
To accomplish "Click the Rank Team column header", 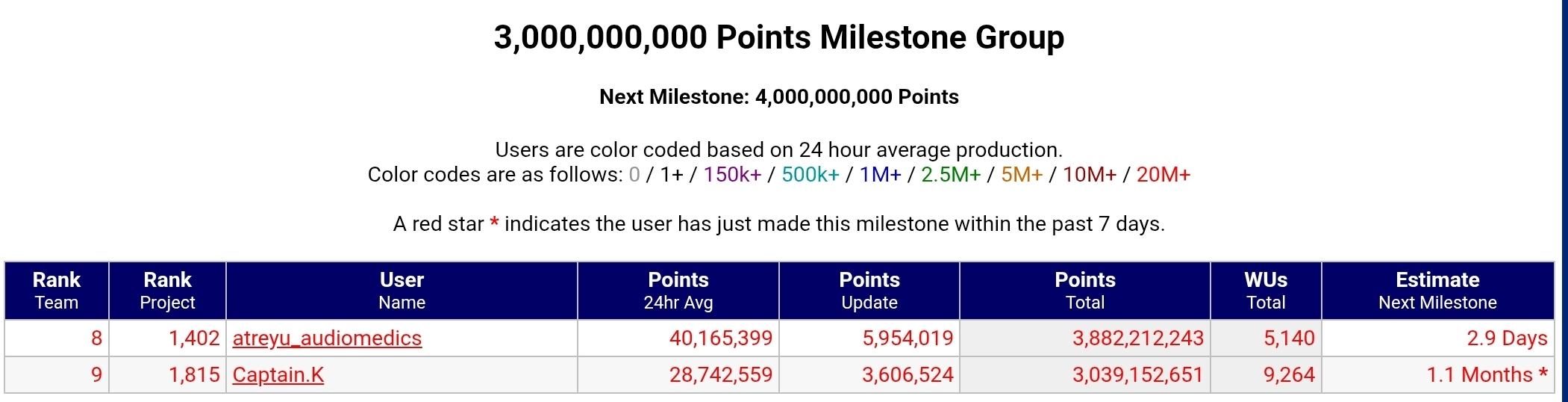I will coord(57,291).
